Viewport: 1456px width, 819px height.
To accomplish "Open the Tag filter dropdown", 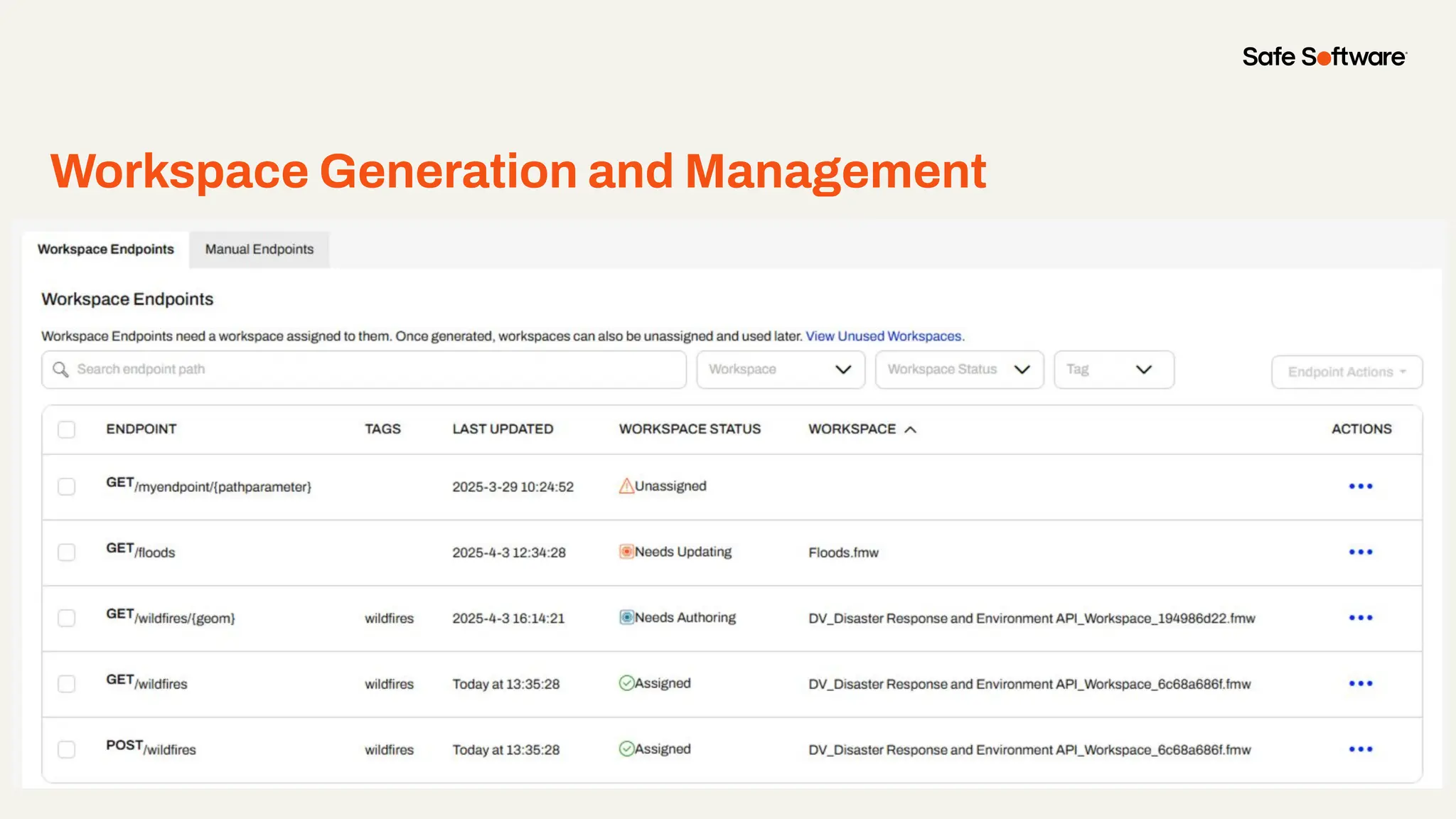I will point(1114,370).
